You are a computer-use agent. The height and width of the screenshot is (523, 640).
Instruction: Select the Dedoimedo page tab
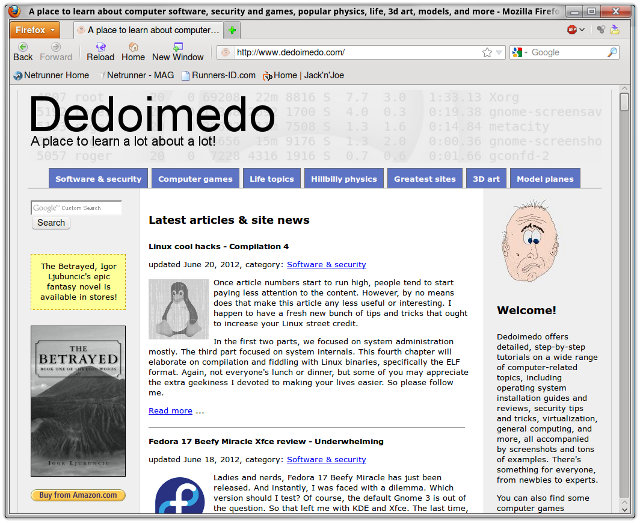coord(149,30)
